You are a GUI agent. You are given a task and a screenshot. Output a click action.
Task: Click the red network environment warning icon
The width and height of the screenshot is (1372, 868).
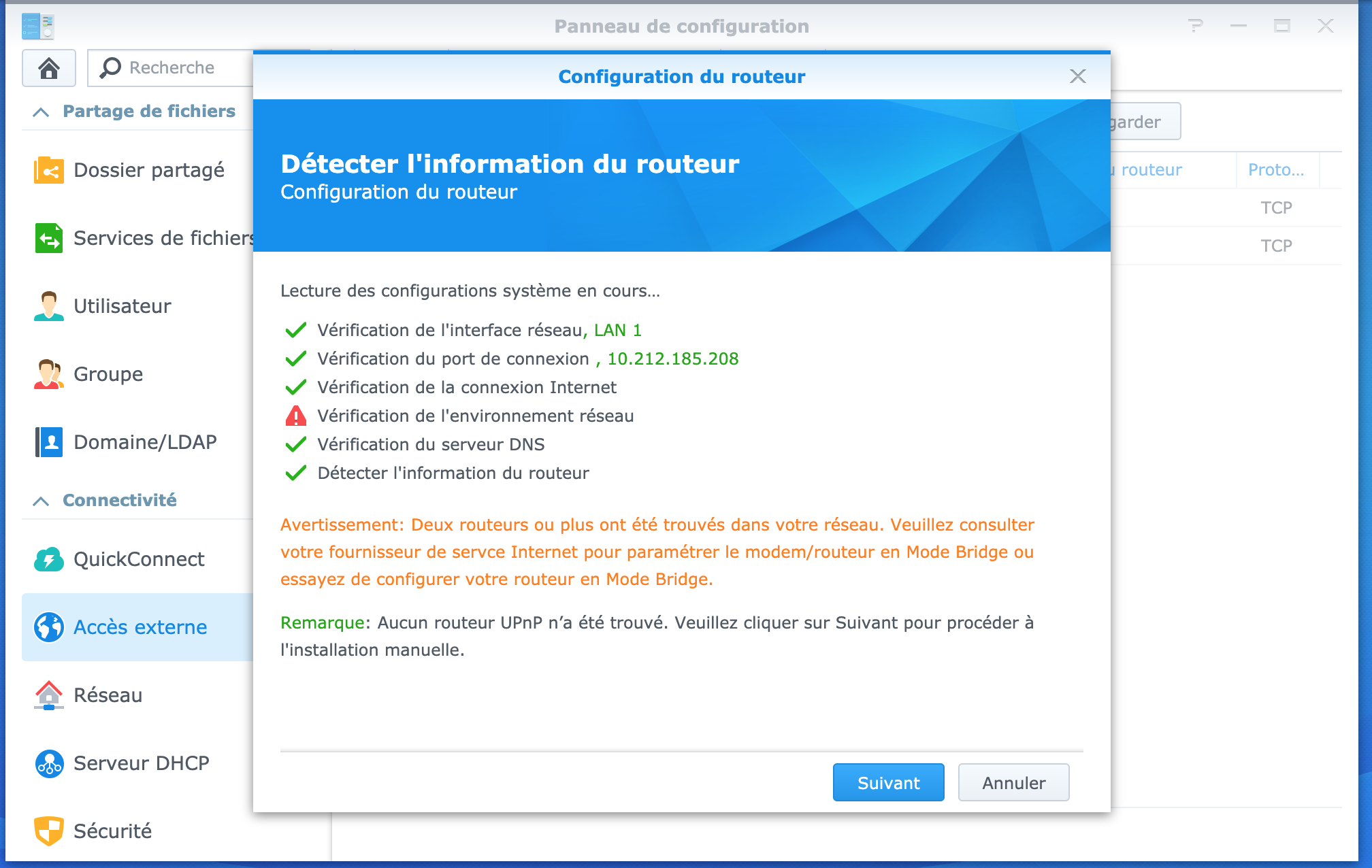coord(296,416)
